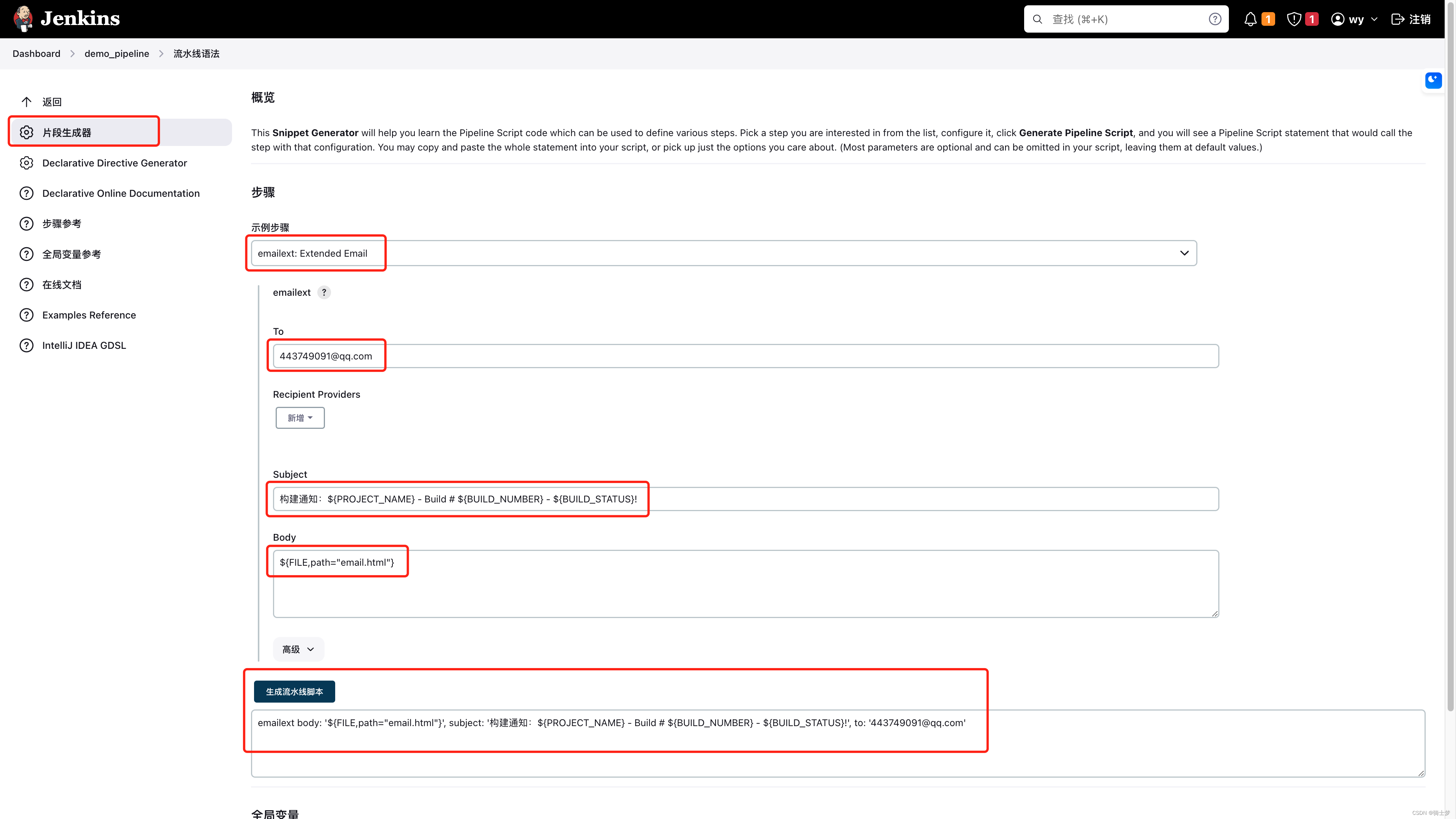Click the 步骤参考 help icon
The image size is (1456, 819).
[27, 223]
